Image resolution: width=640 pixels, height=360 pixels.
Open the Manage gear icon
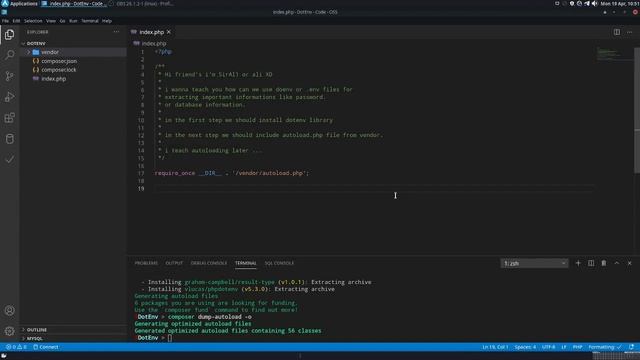(9, 331)
